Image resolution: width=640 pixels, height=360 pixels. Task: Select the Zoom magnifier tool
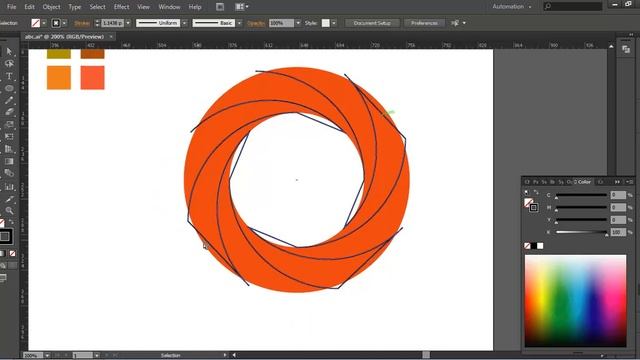click(9, 211)
